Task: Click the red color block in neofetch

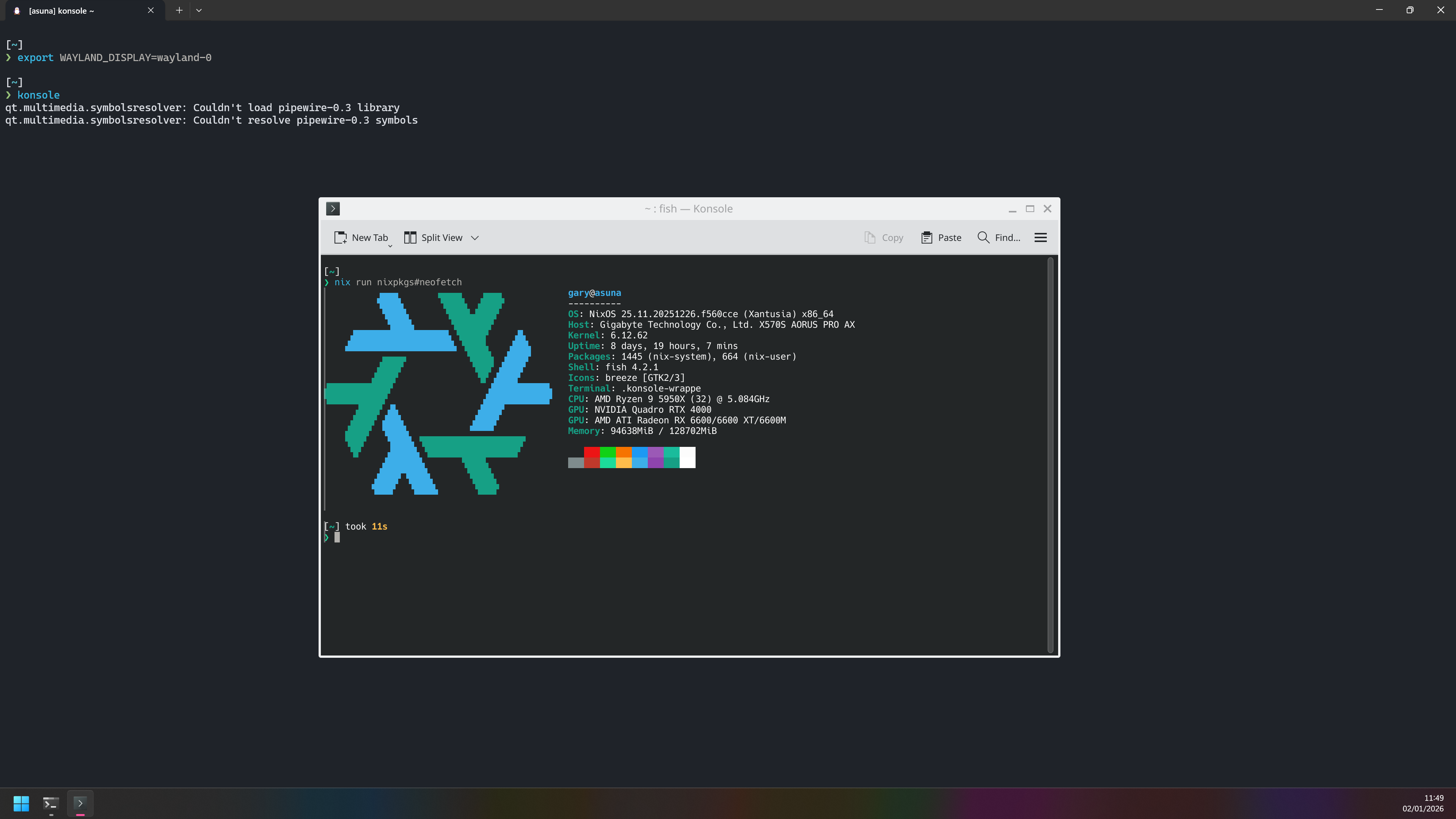Action: coord(591,452)
